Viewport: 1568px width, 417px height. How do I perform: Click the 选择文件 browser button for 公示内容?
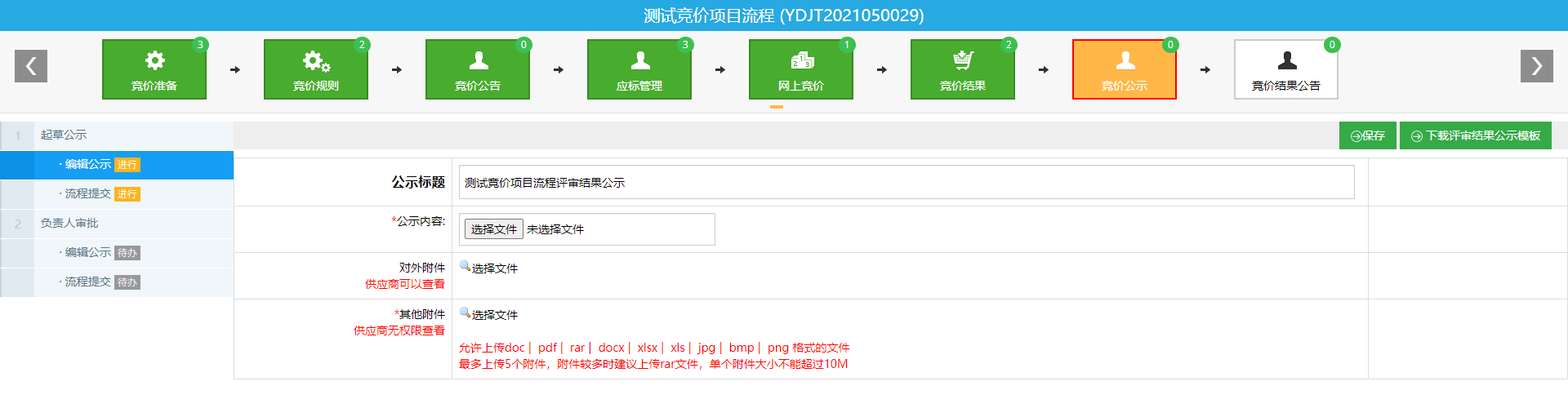click(494, 229)
